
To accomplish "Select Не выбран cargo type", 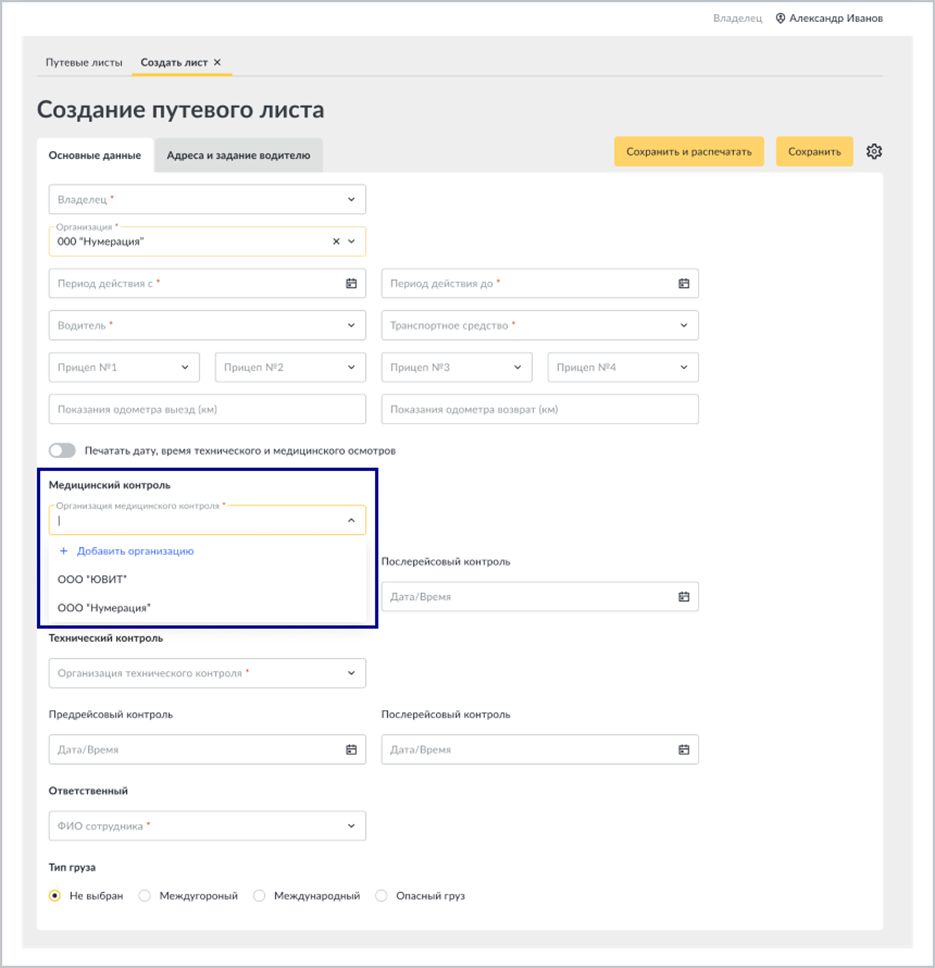I will (x=55, y=896).
